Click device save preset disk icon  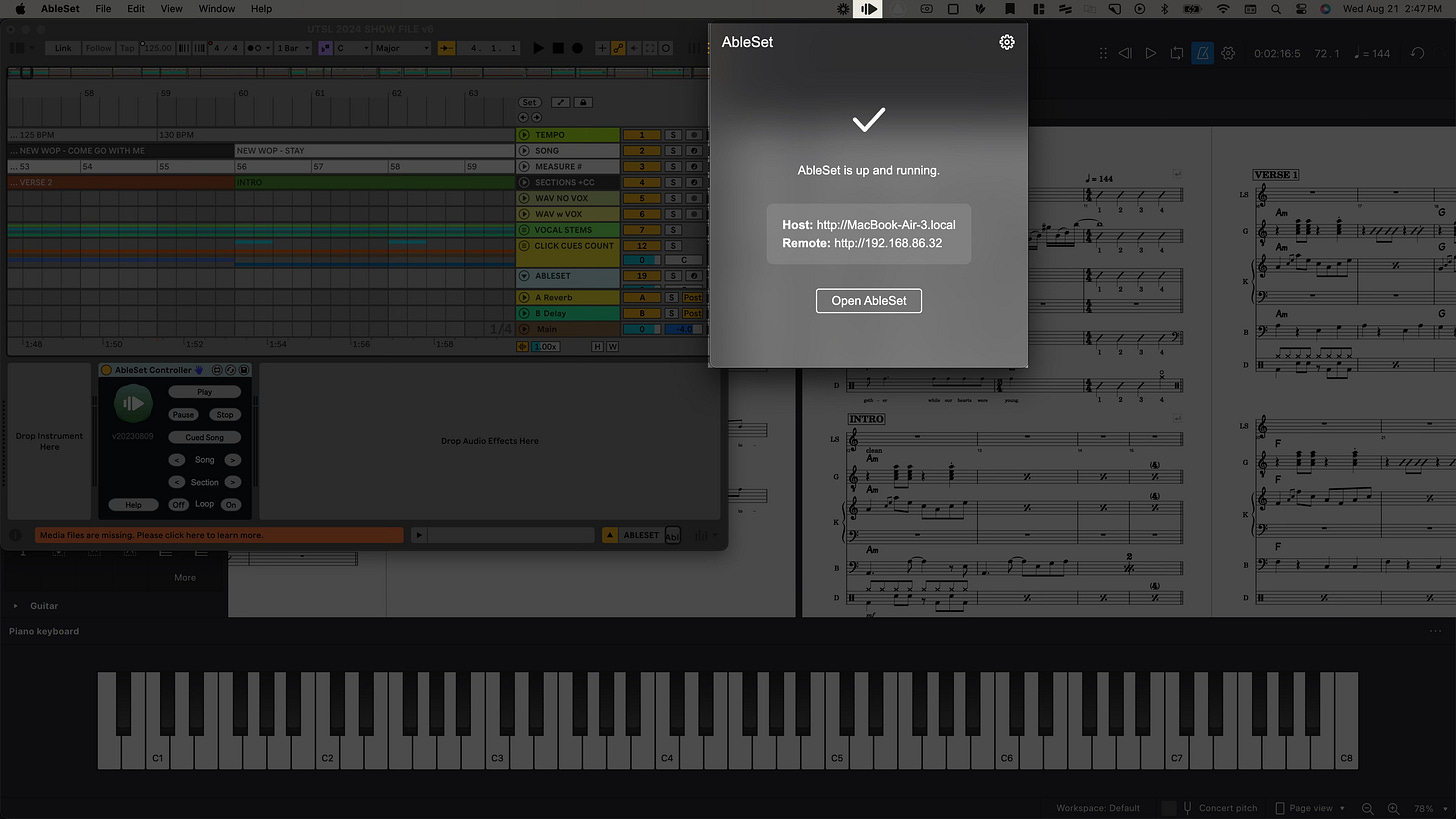click(243, 370)
